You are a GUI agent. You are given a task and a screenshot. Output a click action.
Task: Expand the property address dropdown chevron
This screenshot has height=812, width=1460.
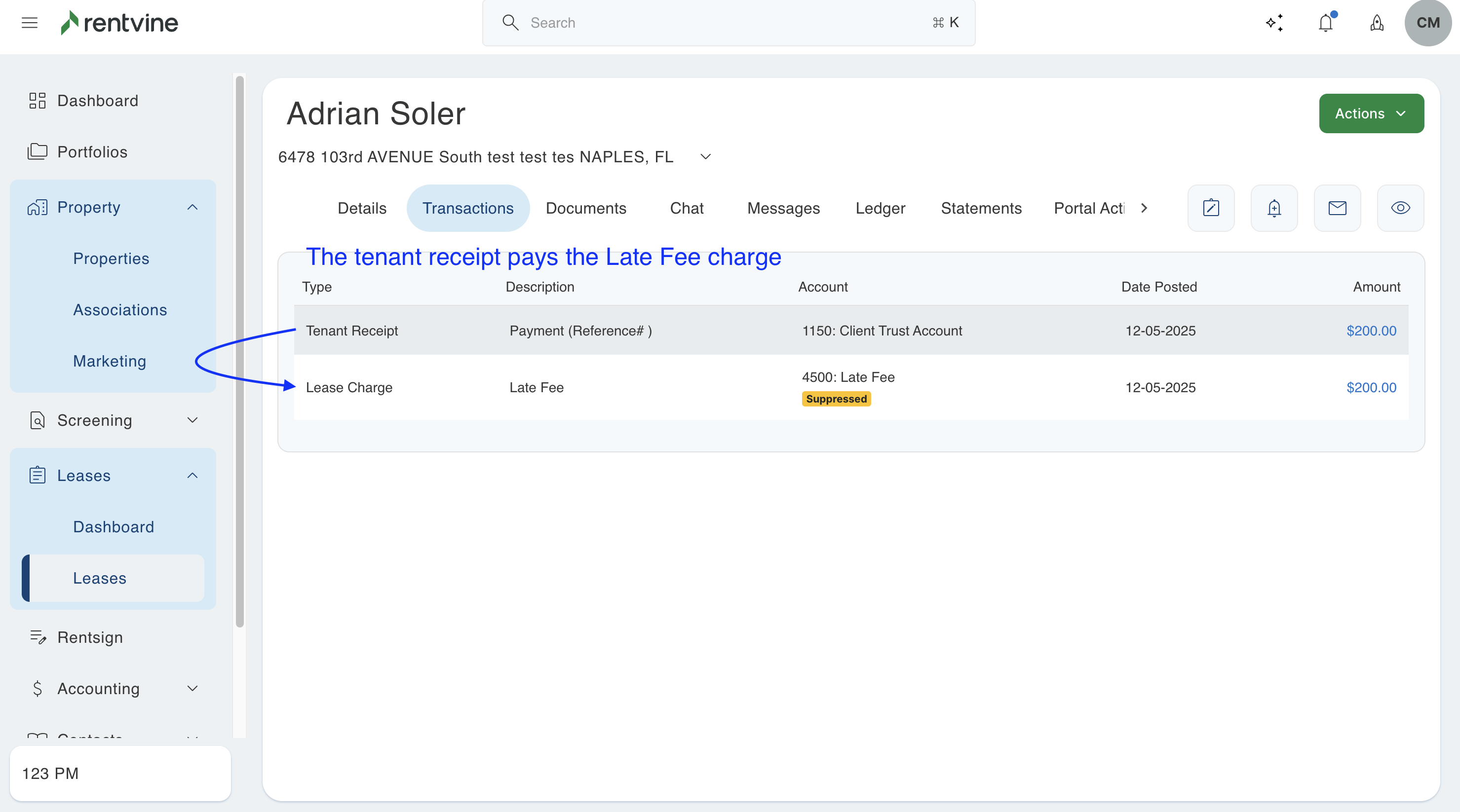705,157
